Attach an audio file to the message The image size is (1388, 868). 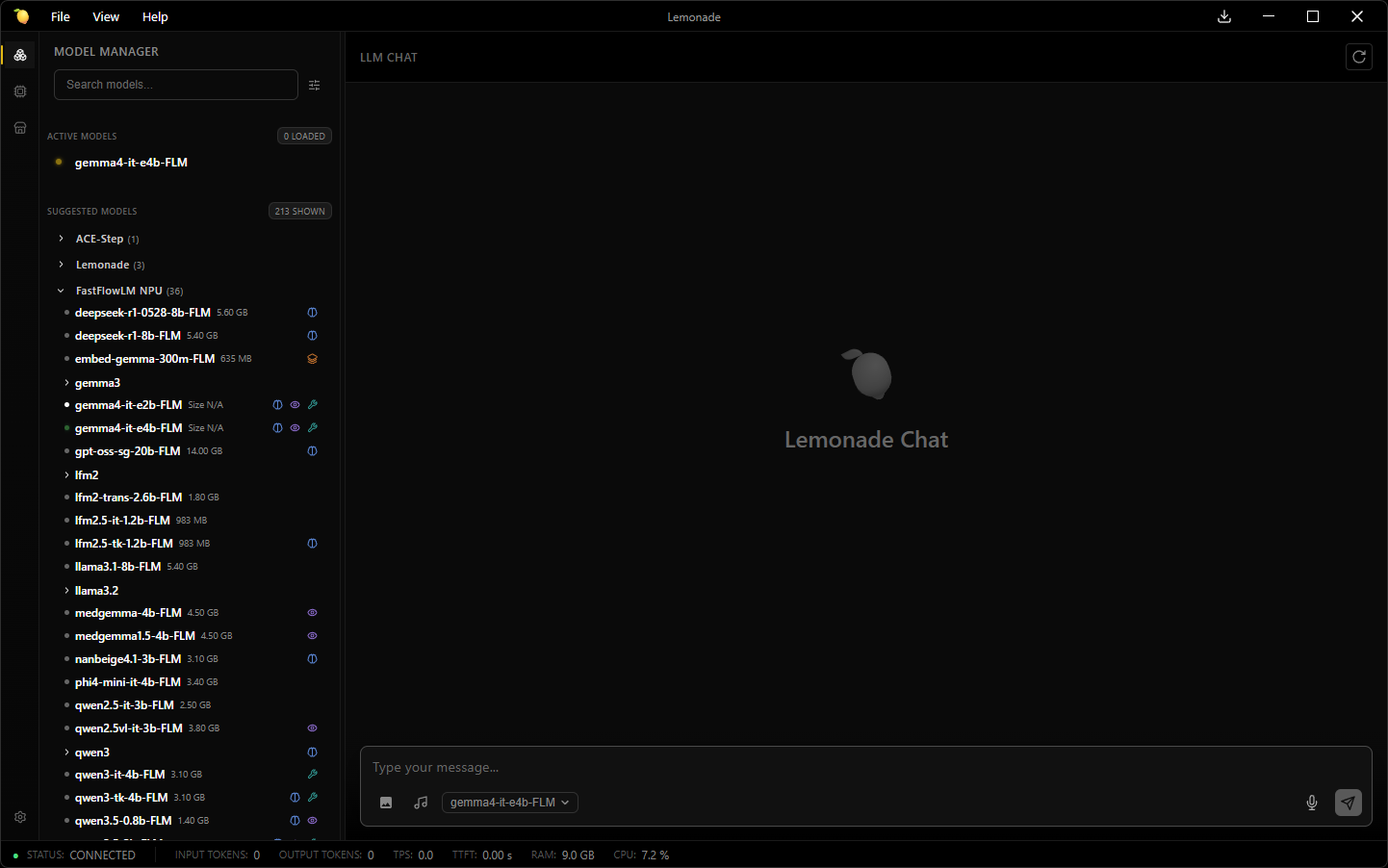(x=421, y=803)
